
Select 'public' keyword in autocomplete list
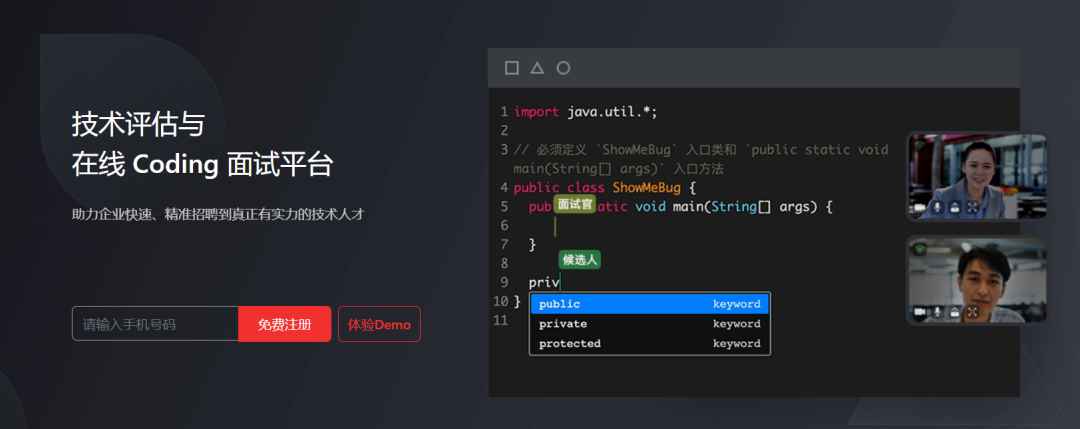650,304
